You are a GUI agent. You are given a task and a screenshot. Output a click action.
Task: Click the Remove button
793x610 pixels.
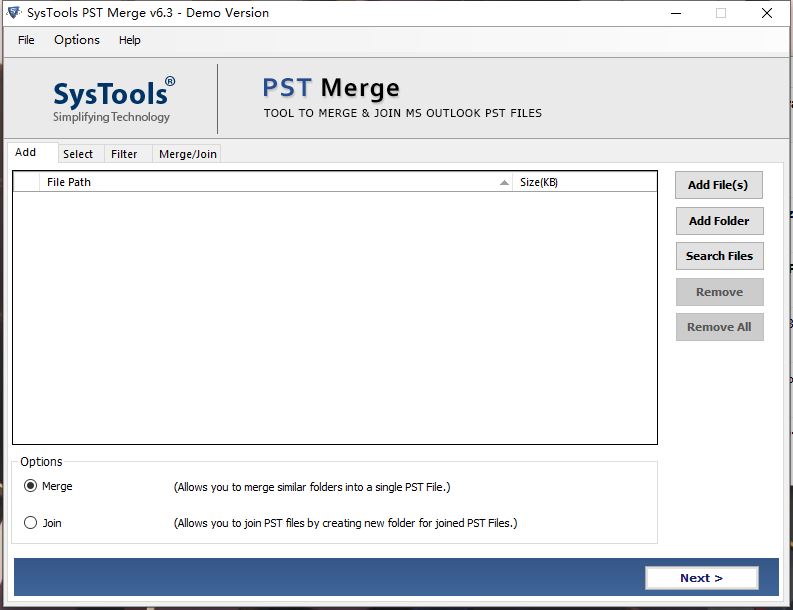coord(720,292)
